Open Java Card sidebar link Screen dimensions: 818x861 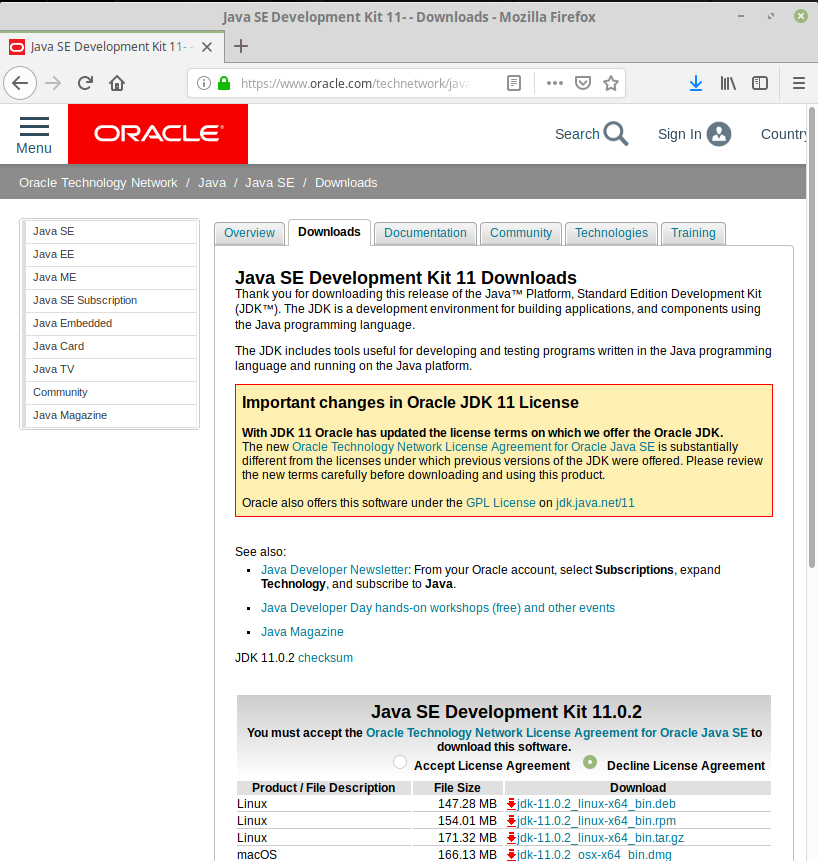click(110, 347)
